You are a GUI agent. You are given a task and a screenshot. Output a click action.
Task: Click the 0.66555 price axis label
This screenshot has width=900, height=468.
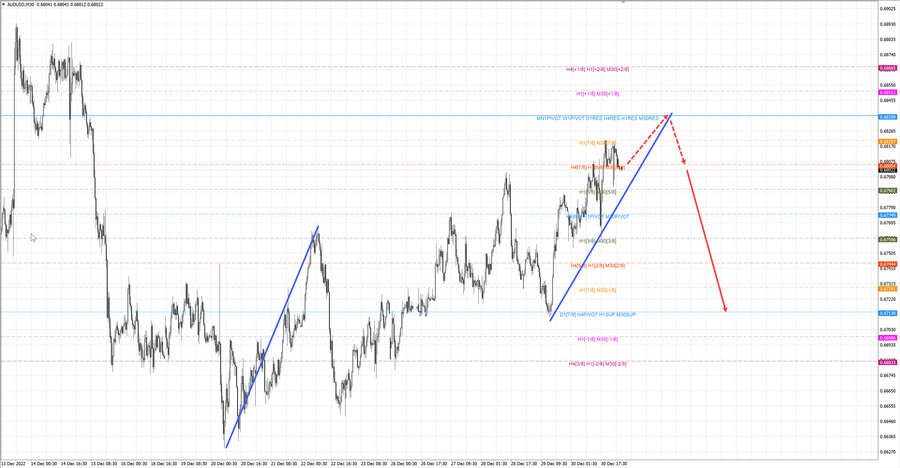coord(888,406)
